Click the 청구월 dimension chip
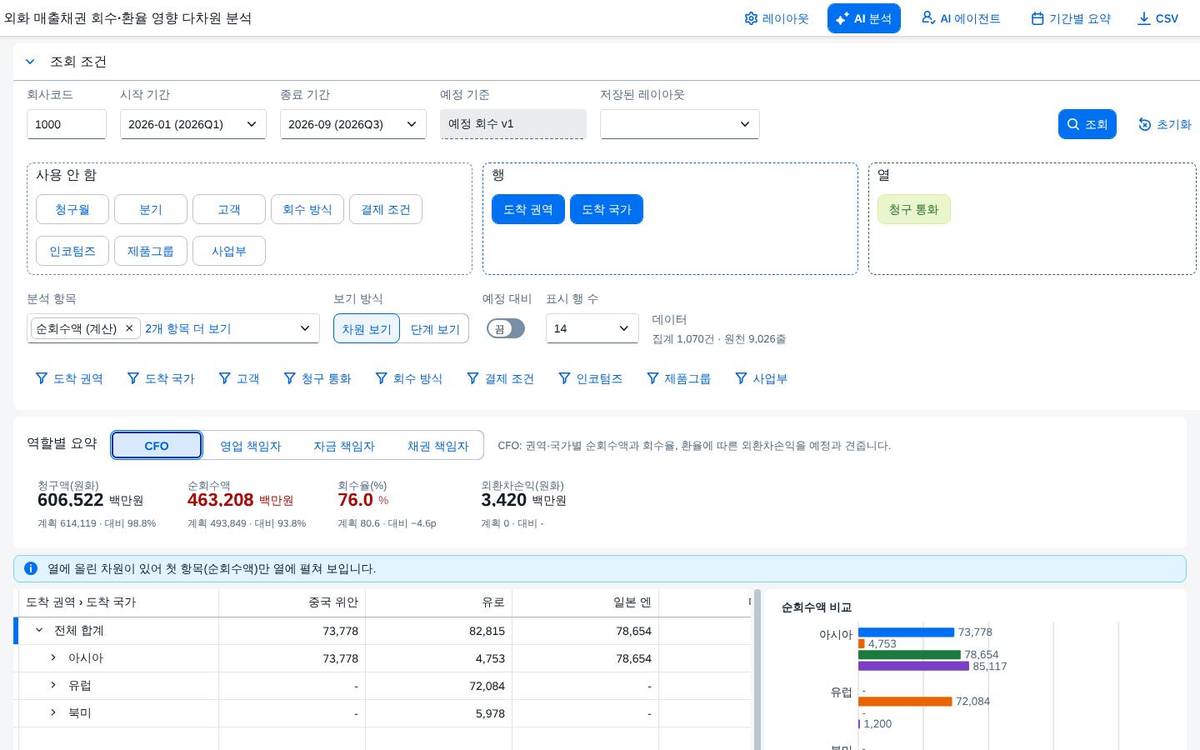Image resolution: width=1200 pixels, height=750 pixels. pyautogui.click(x=72, y=210)
